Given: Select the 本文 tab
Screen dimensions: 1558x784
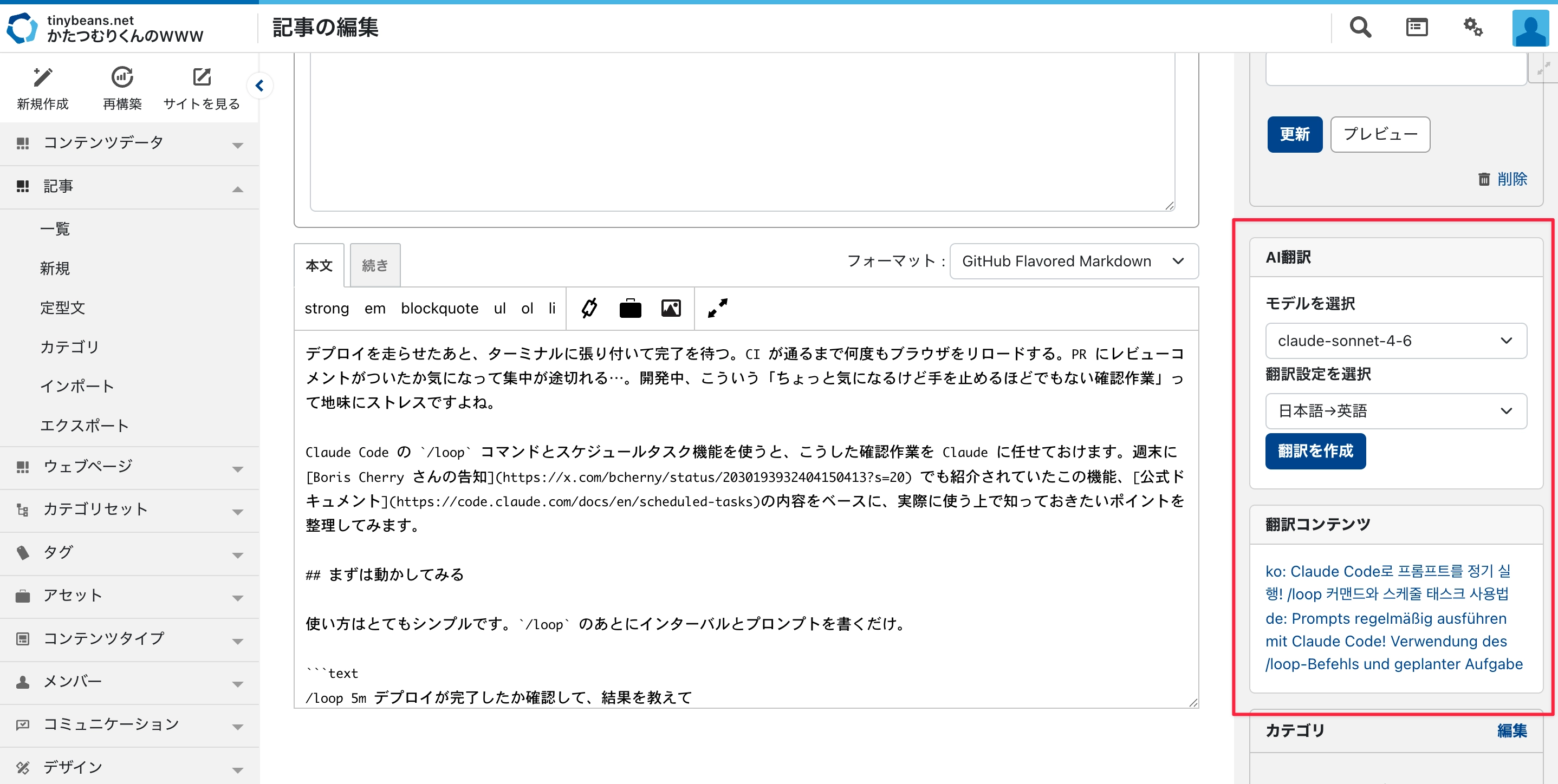Looking at the screenshot, I should click(319, 265).
